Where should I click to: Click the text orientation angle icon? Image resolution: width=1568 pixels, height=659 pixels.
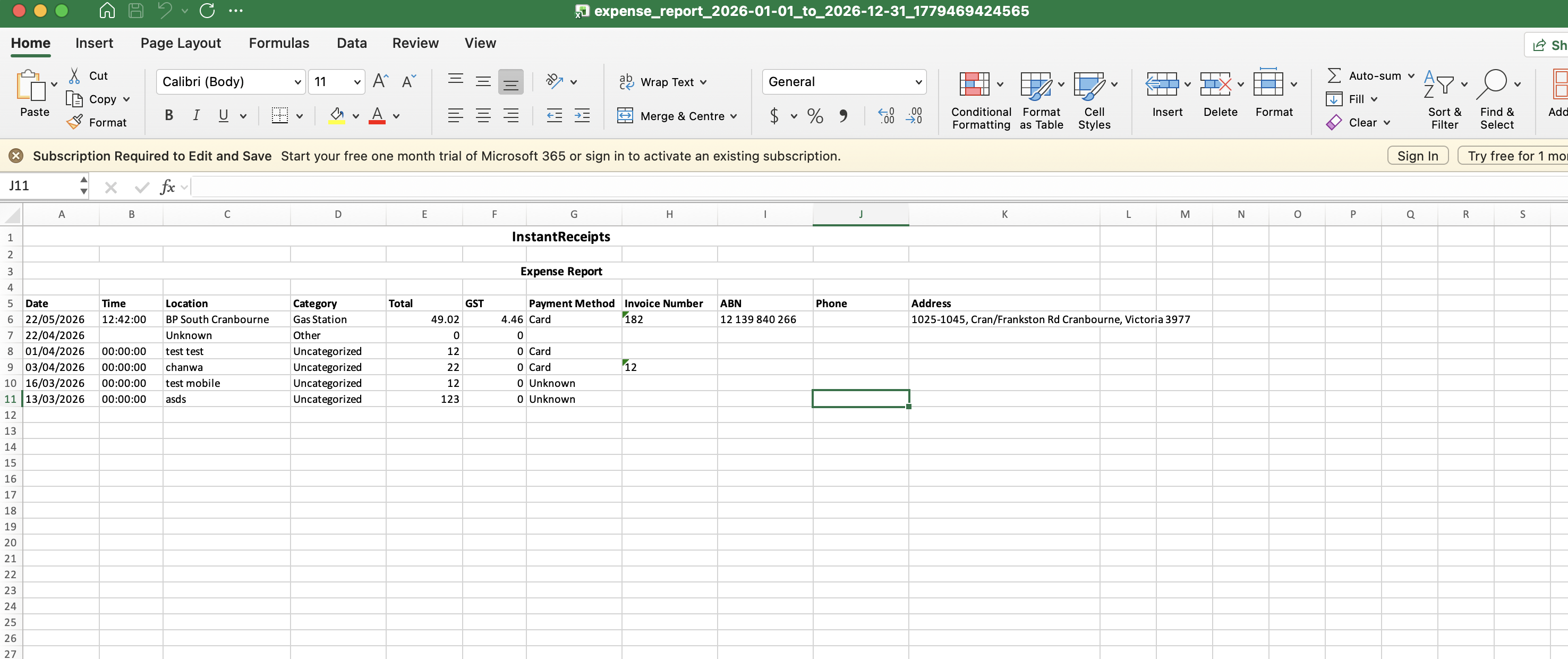click(554, 81)
